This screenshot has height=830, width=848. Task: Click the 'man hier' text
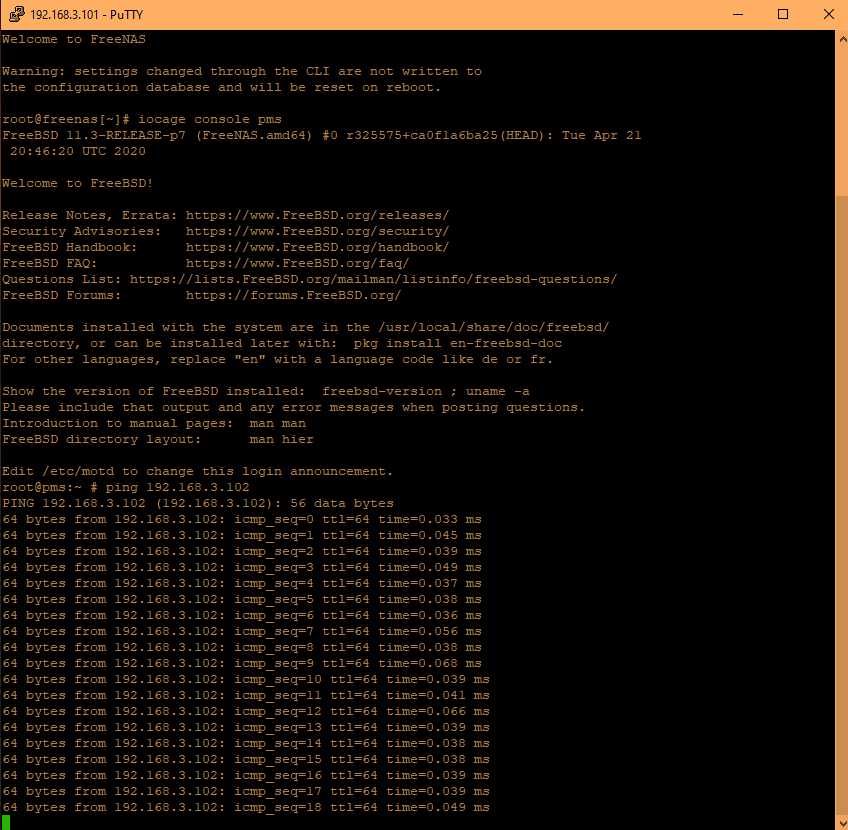(281, 439)
